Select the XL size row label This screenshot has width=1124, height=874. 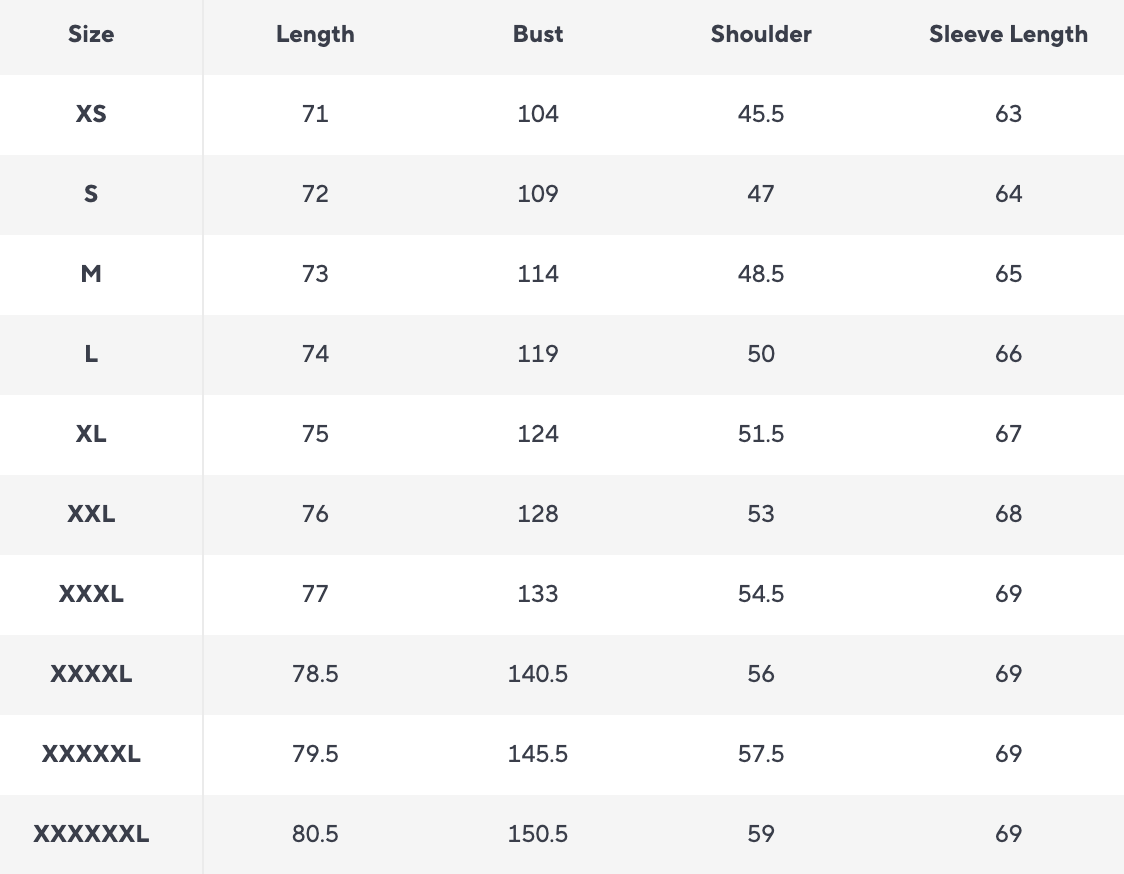click(91, 434)
